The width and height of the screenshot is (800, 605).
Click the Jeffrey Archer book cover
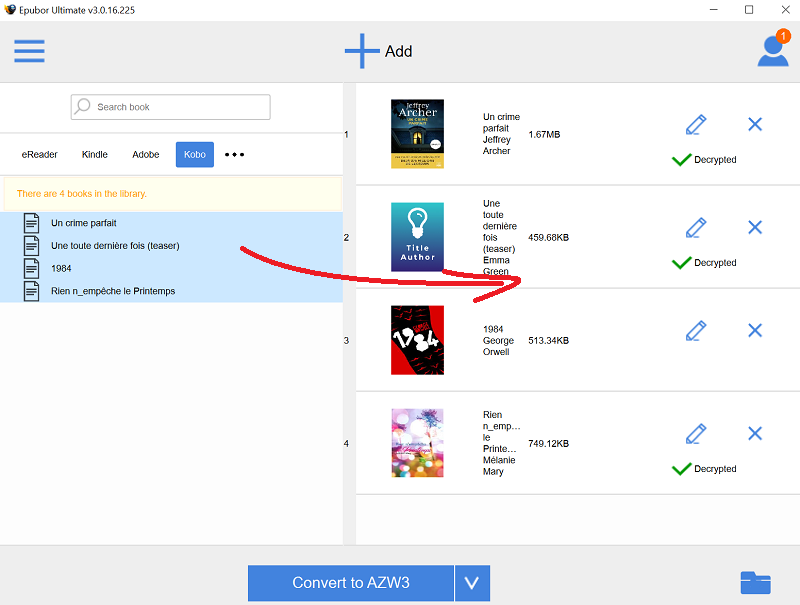pos(417,134)
